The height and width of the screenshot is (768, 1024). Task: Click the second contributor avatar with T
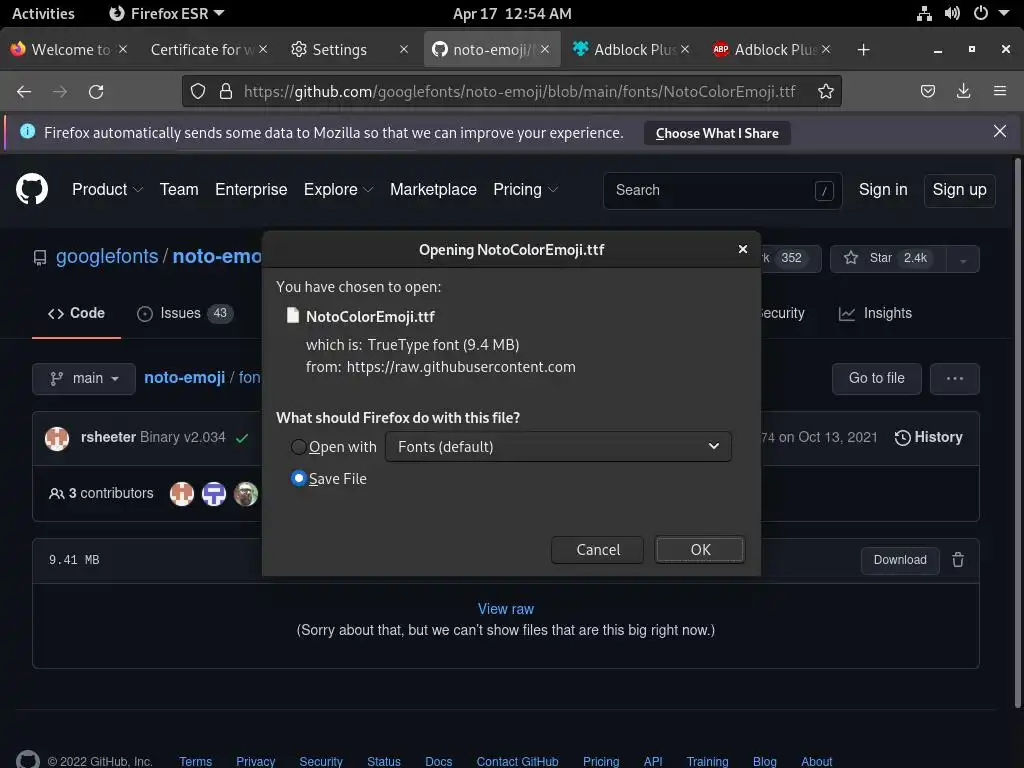214,494
